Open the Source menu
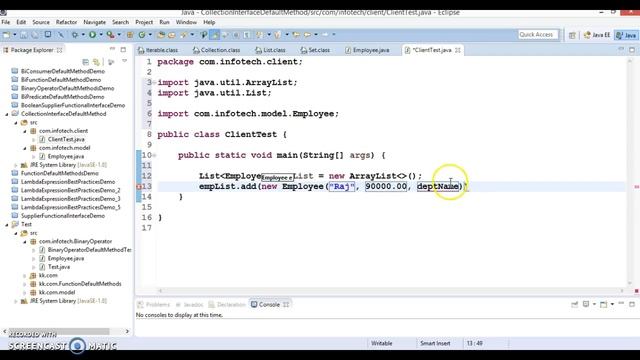 (x=41, y=22)
